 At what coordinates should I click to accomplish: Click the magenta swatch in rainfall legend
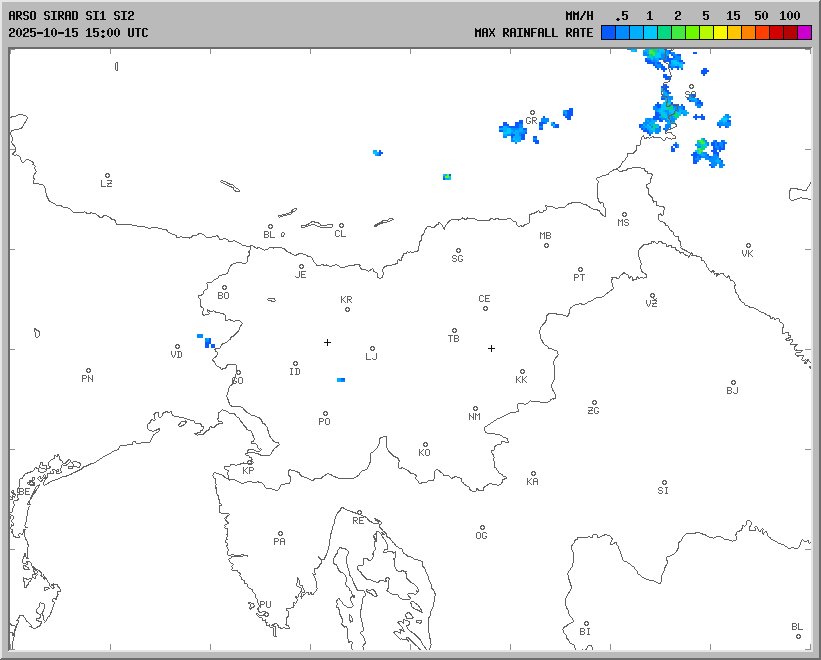pyautogui.click(x=804, y=32)
